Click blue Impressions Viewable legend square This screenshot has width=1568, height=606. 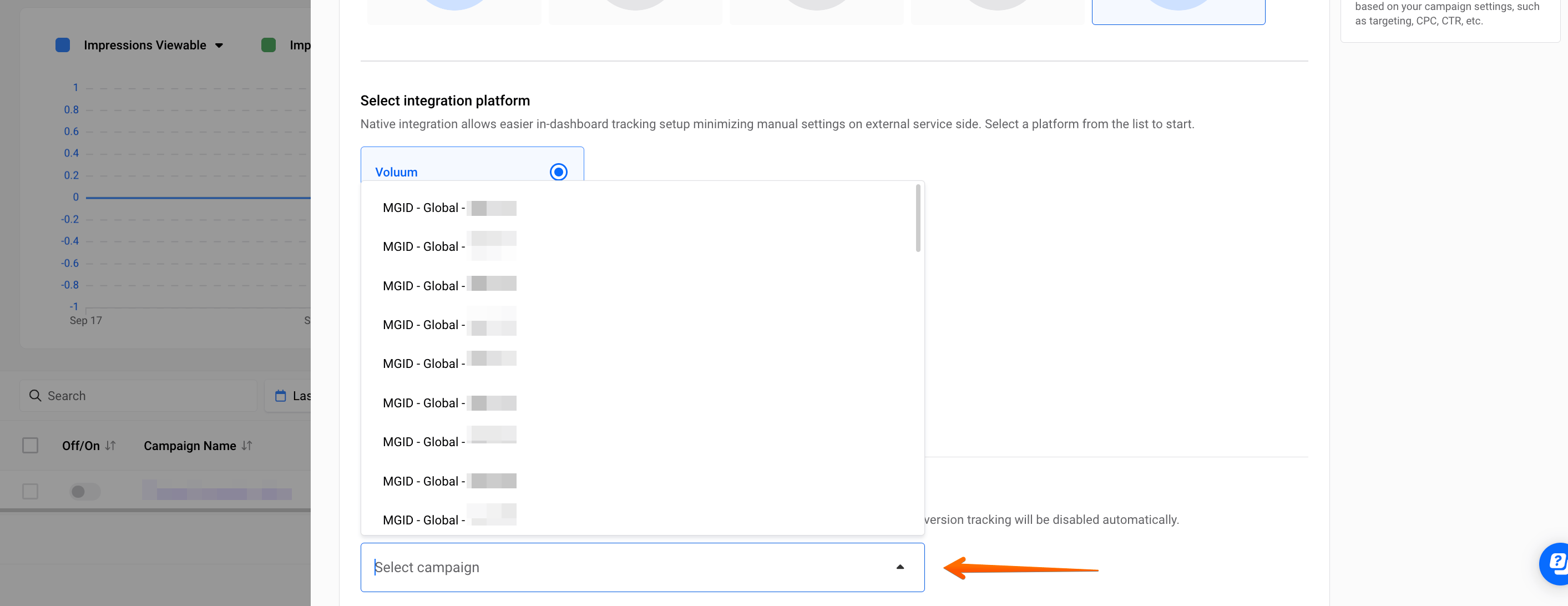coord(63,45)
